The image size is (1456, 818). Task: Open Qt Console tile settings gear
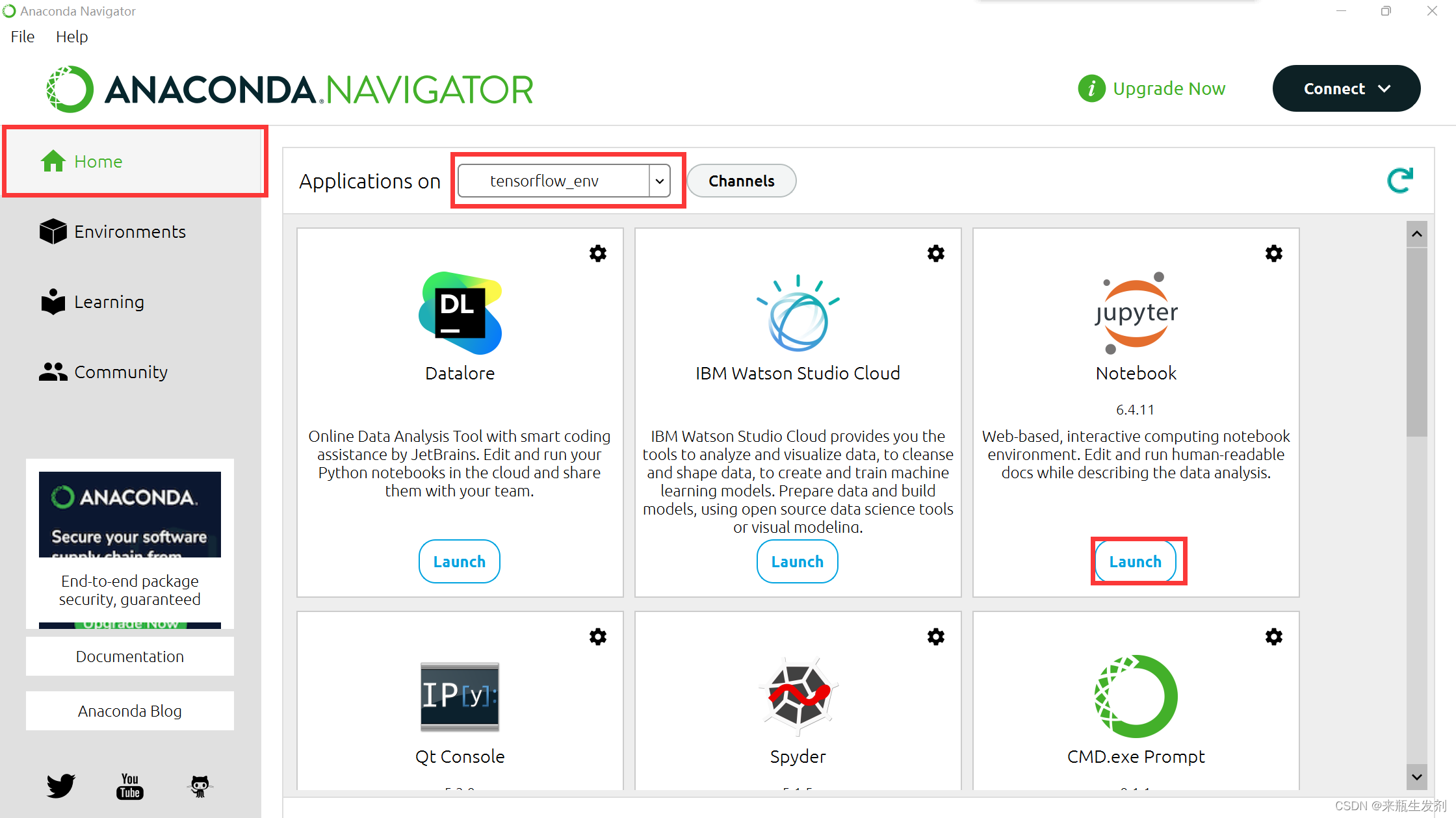(x=598, y=637)
